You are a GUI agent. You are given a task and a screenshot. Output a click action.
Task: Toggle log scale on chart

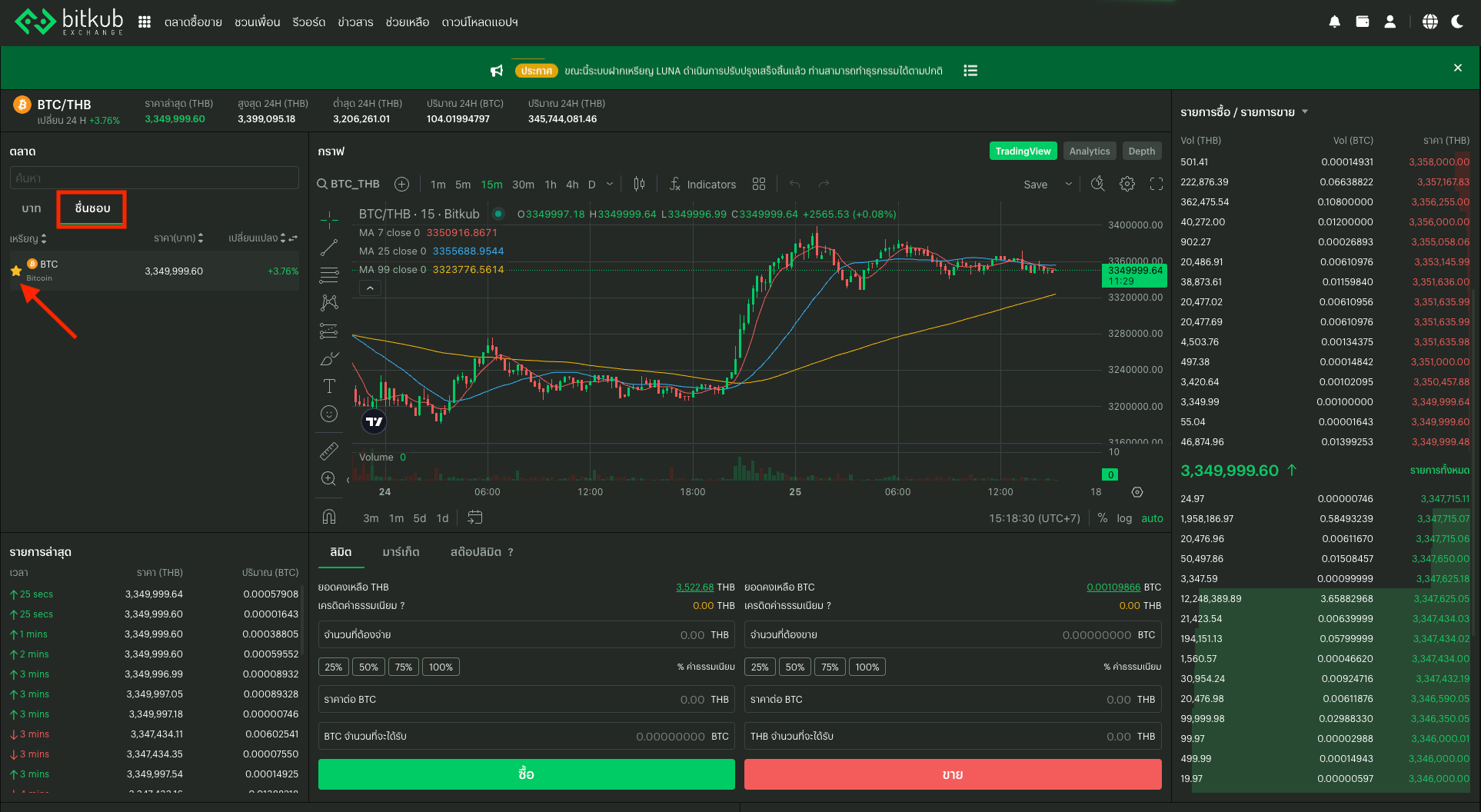(1124, 518)
